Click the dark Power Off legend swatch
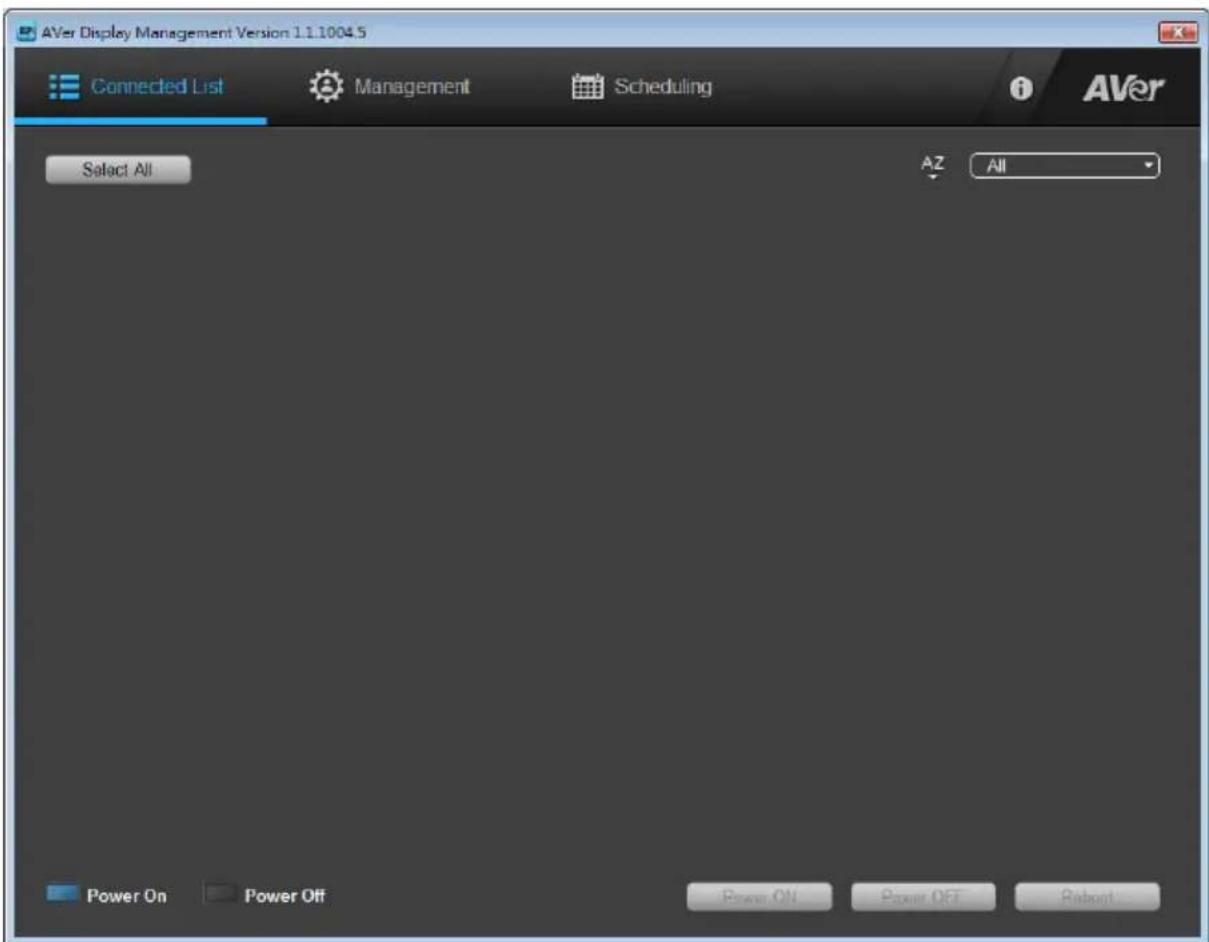 220,894
